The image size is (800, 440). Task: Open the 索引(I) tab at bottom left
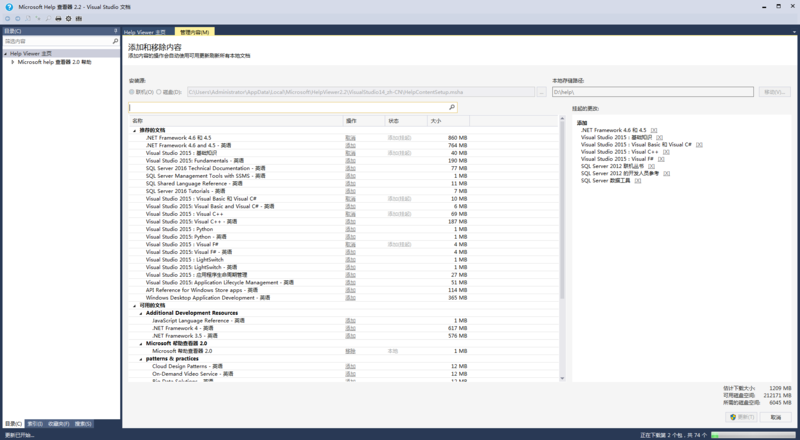coord(35,424)
